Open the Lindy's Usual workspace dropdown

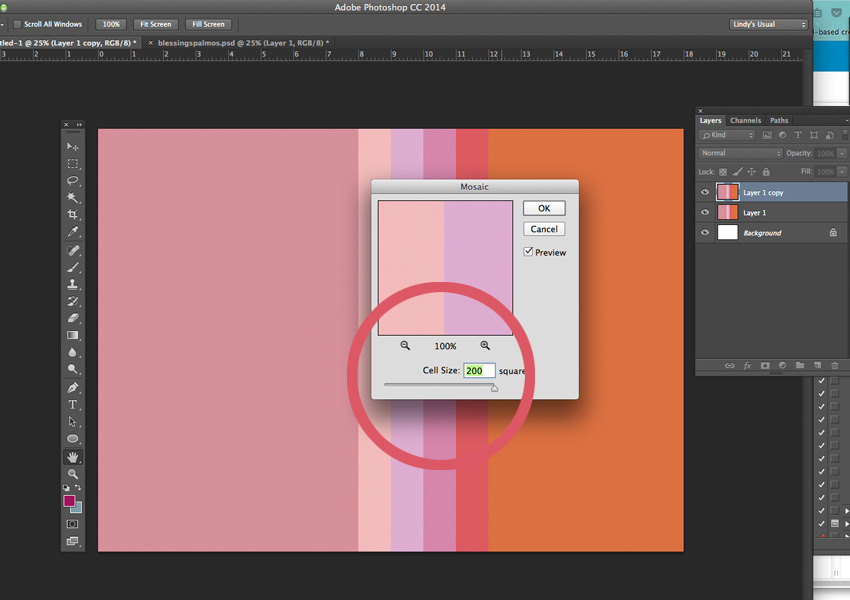pos(768,24)
